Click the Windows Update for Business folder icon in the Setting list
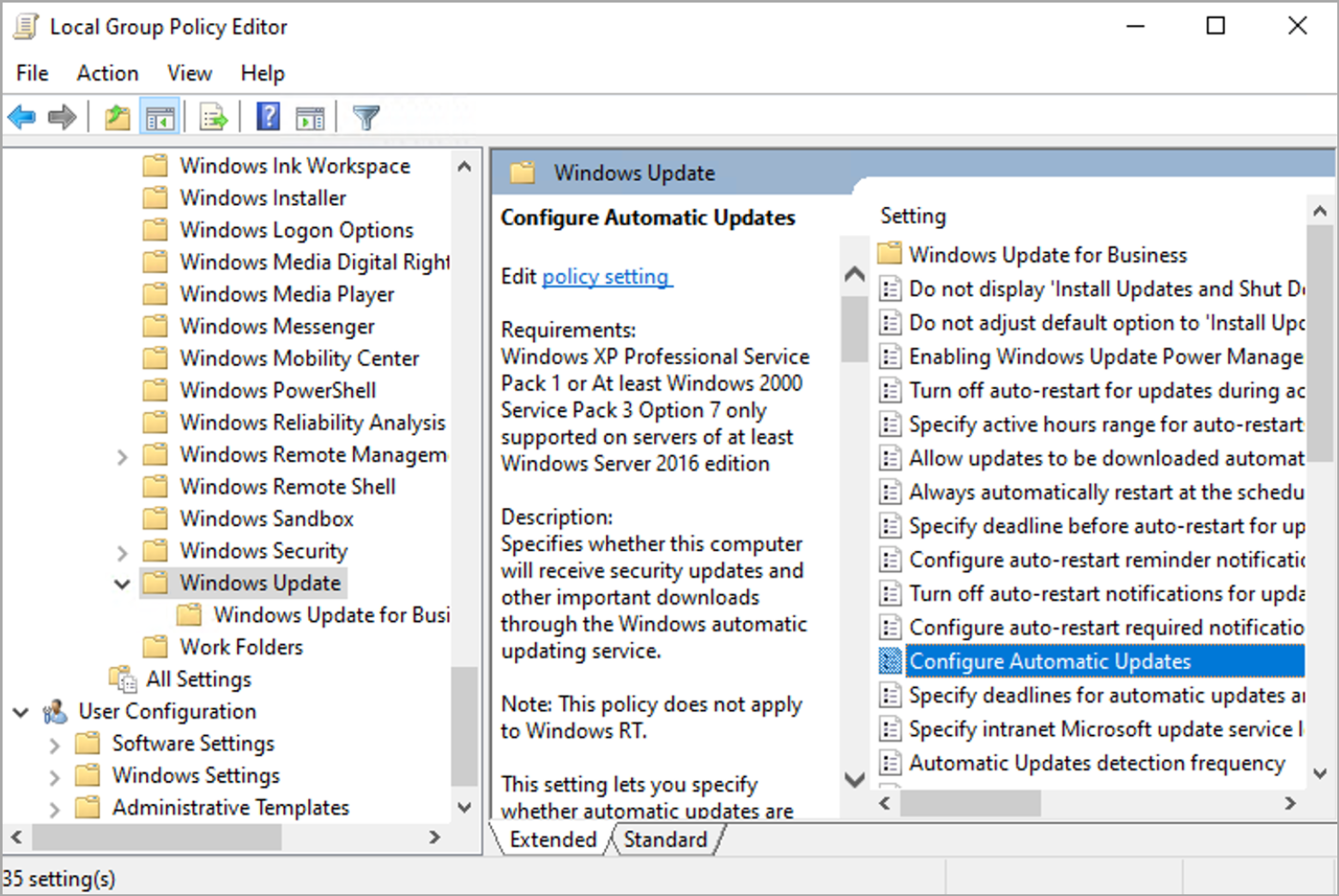The width and height of the screenshot is (1339, 896). (x=890, y=254)
